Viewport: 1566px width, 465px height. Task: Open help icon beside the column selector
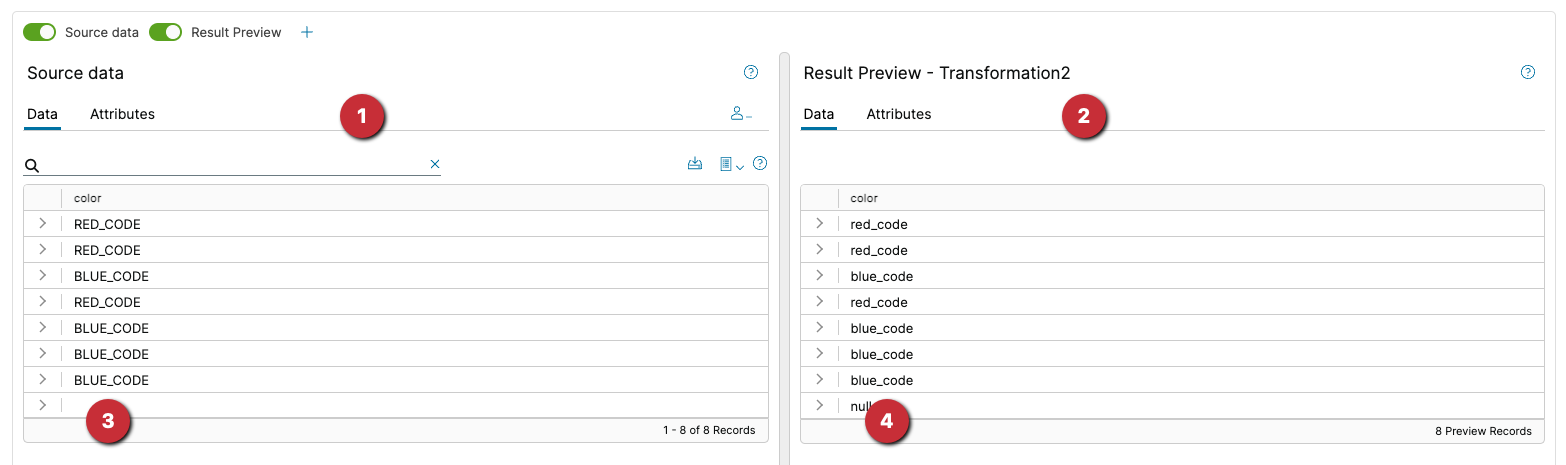coord(760,163)
